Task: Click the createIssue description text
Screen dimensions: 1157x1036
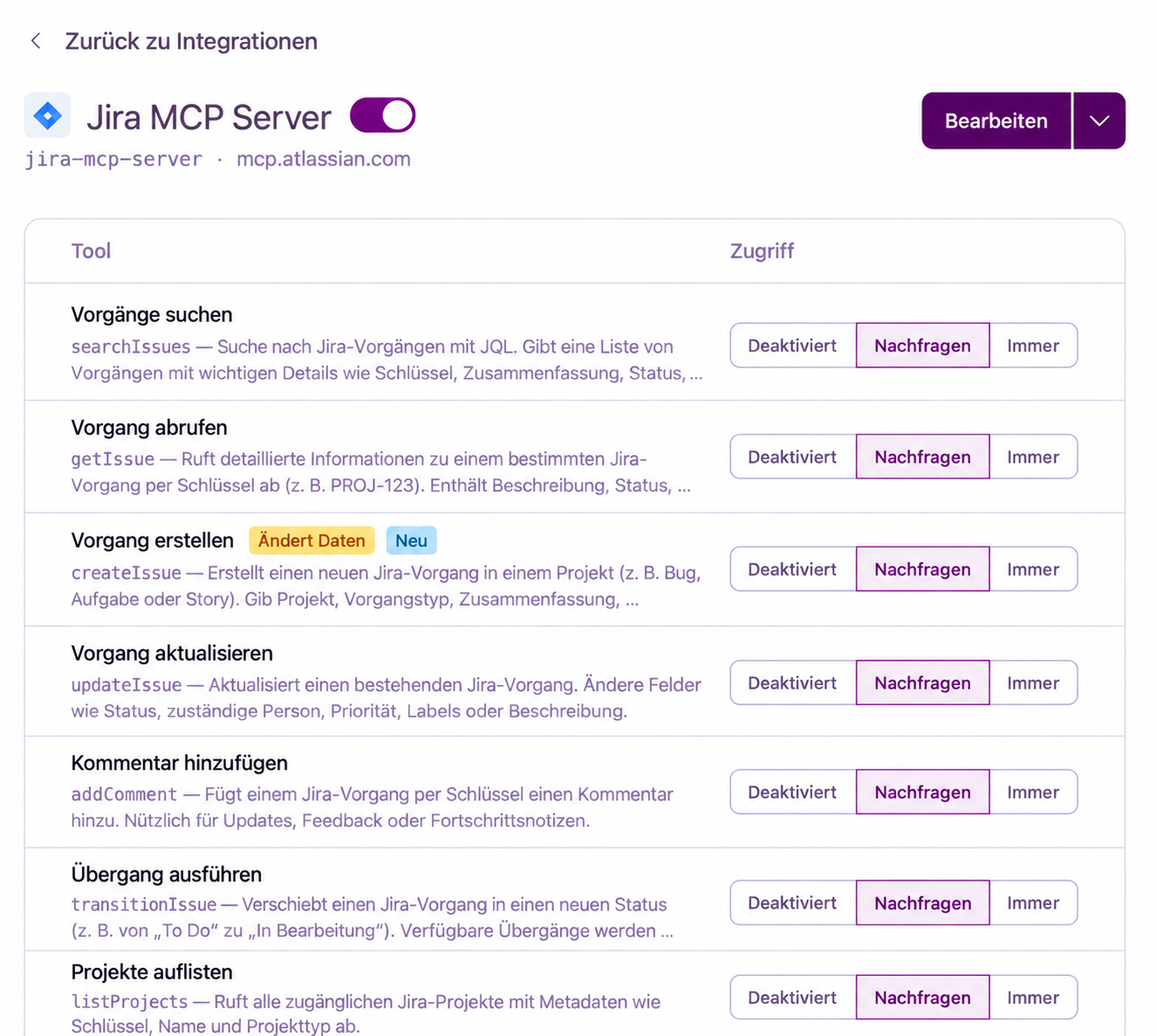Action: click(386, 586)
